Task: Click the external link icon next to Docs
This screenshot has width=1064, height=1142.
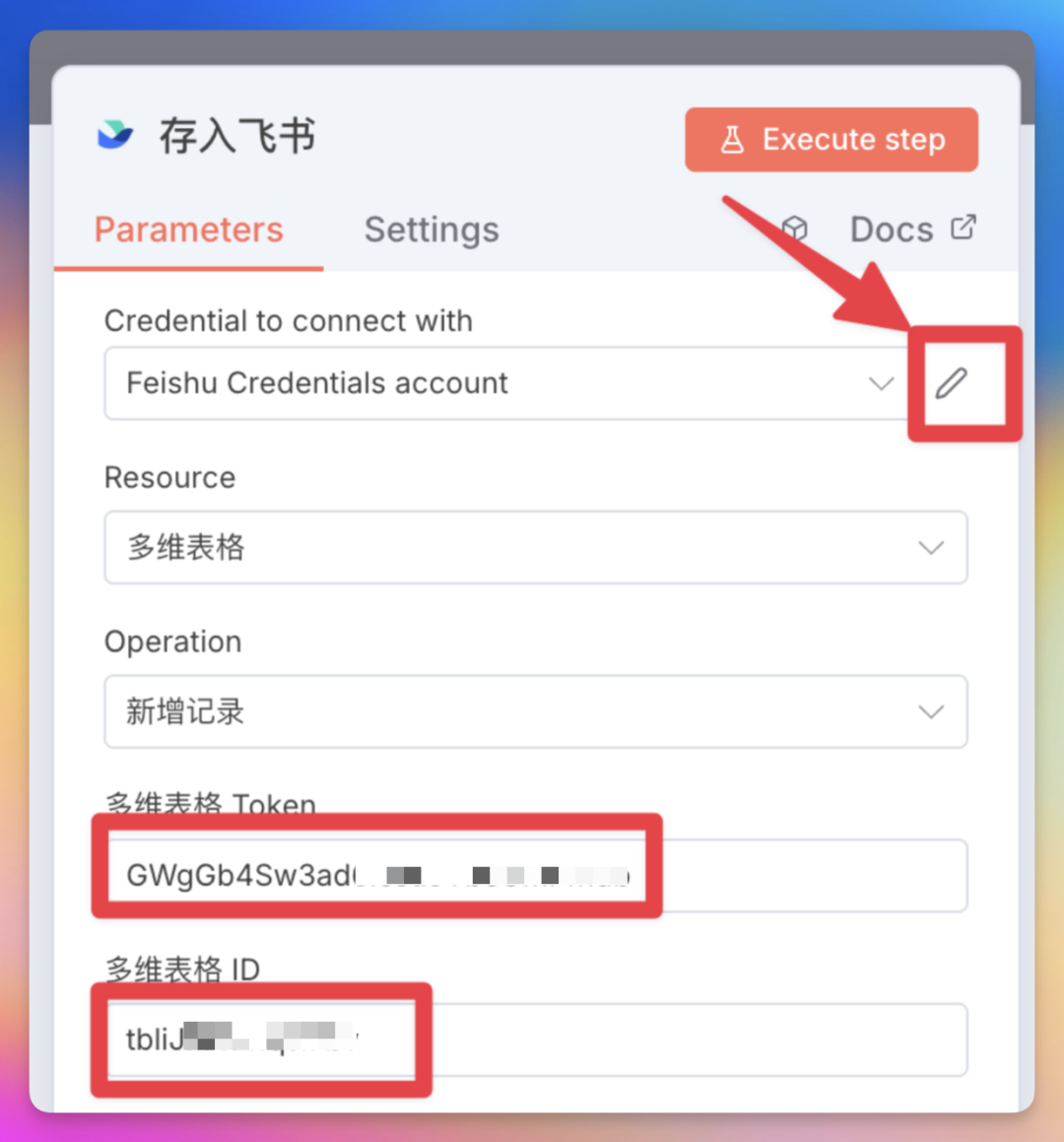Action: point(964,228)
